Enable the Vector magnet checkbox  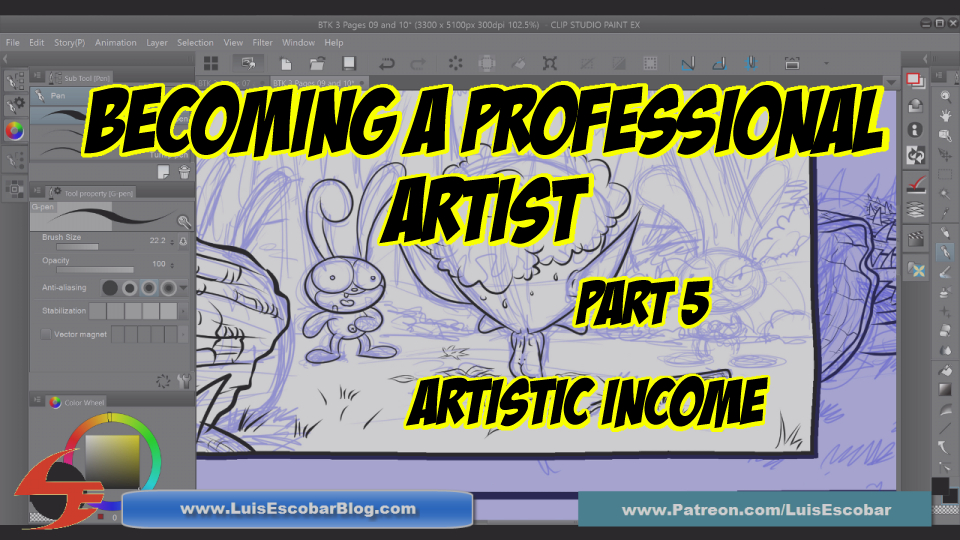click(x=46, y=334)
